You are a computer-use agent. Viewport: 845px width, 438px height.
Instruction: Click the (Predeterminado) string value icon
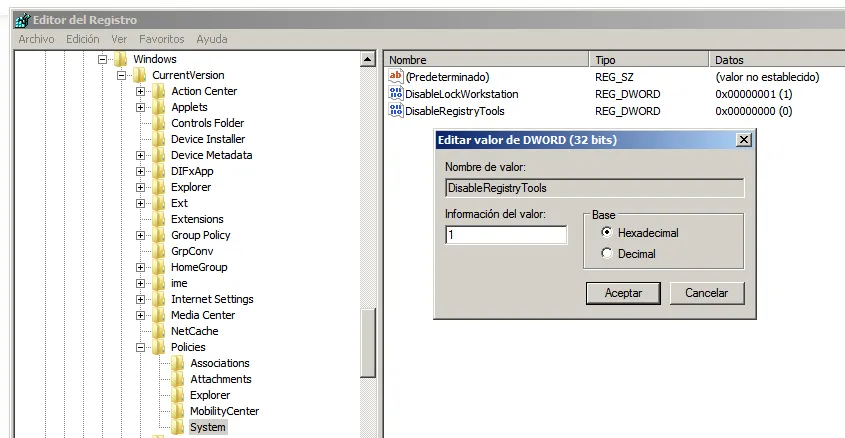click(396, 77)
